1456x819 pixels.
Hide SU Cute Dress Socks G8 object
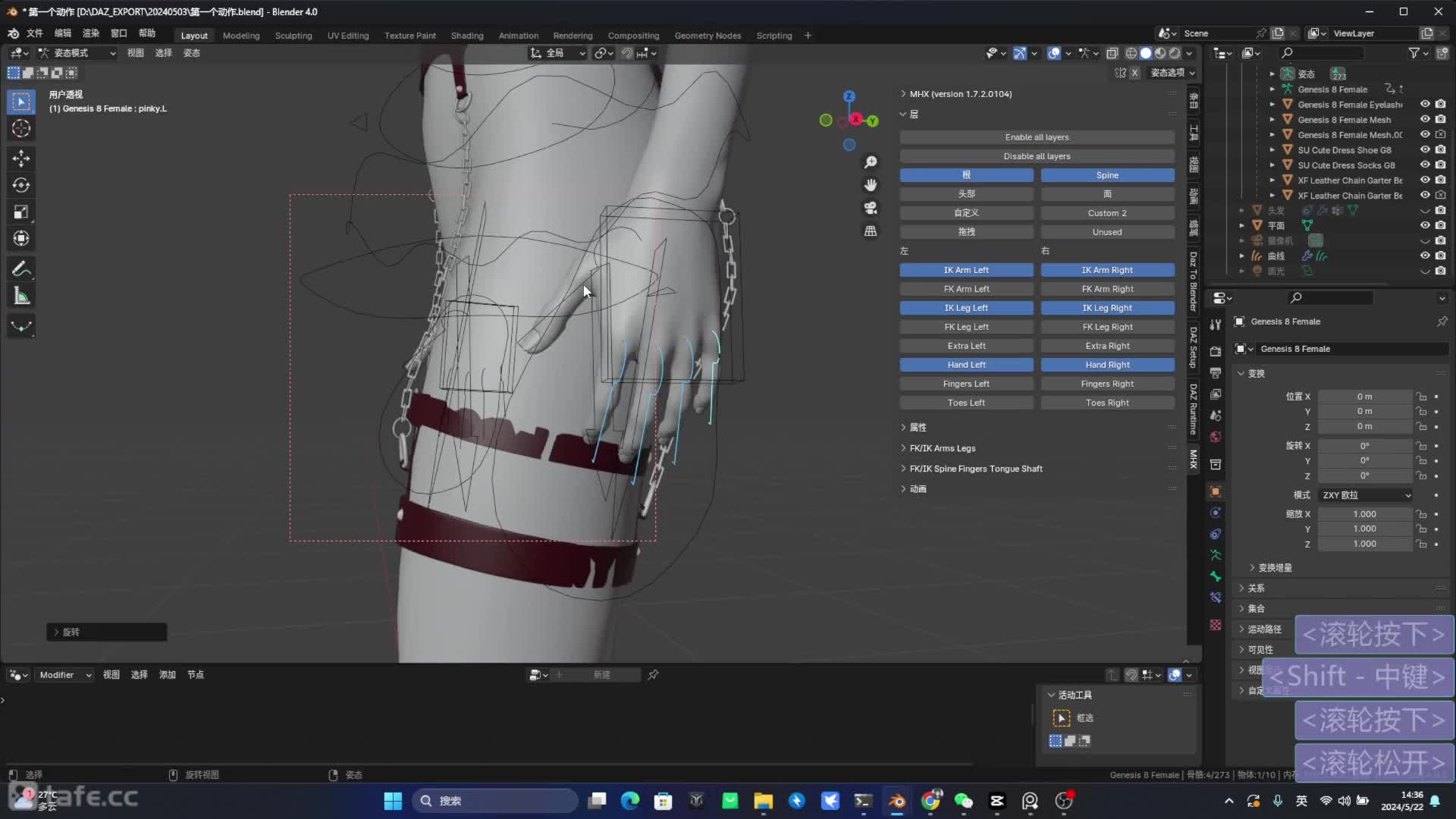tap(1425, 165)
